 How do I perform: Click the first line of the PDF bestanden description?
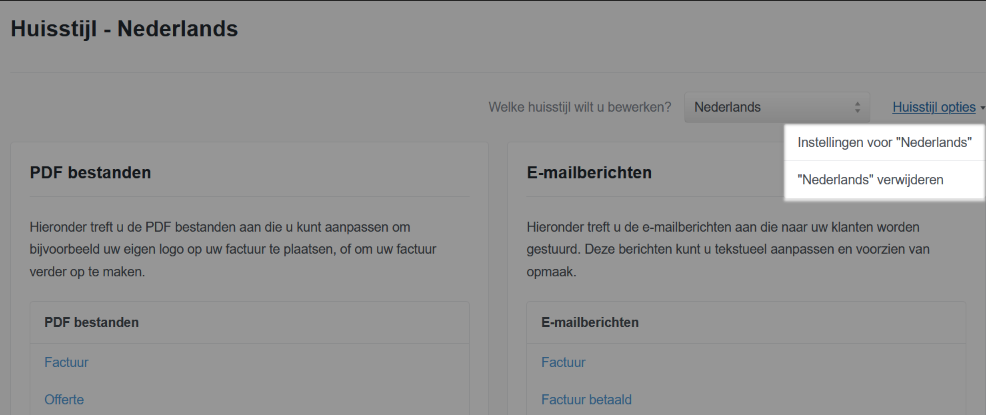click(x=220, y=227)
